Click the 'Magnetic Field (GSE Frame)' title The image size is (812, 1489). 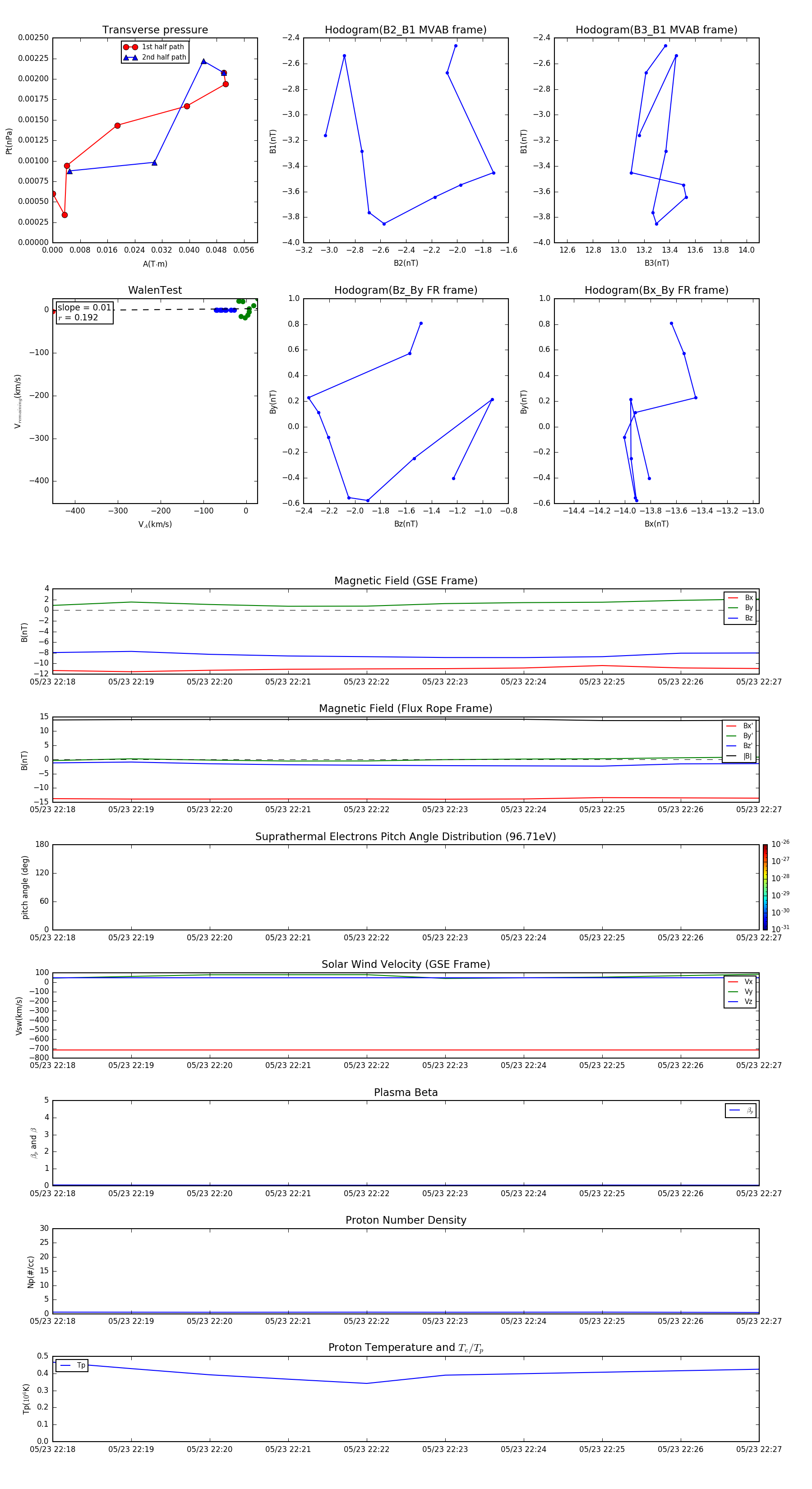pos(406,581)
